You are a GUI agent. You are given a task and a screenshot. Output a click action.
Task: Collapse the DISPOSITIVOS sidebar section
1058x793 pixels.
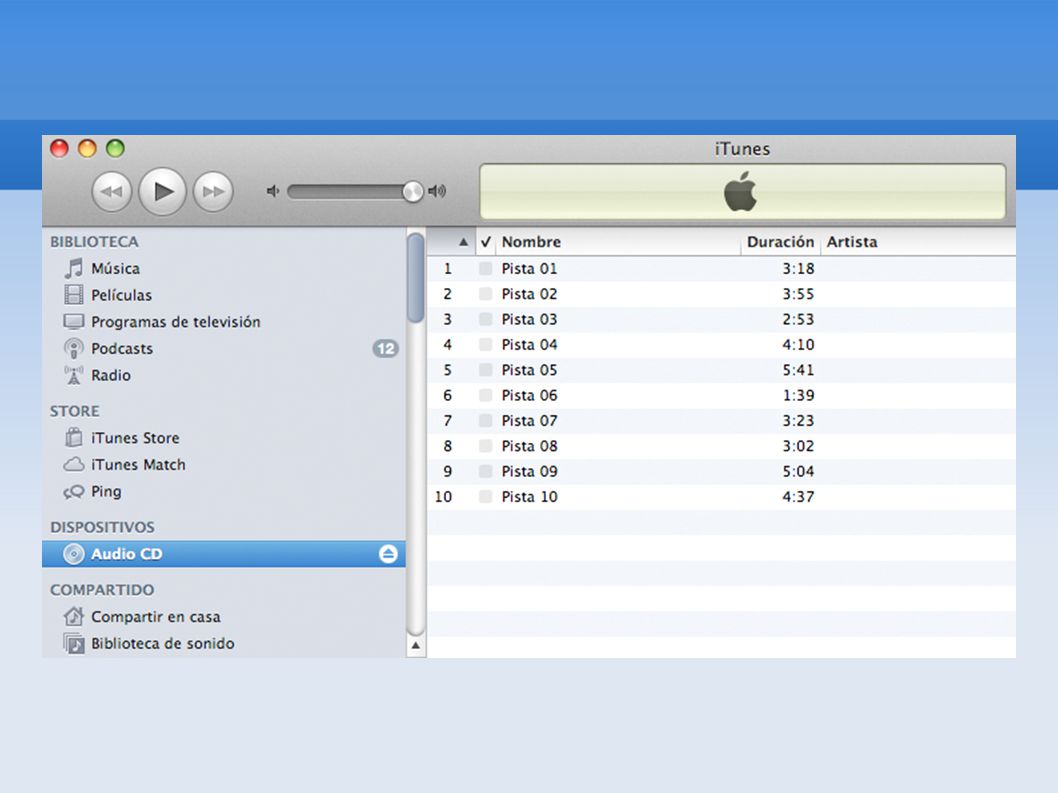coord(102,527)
